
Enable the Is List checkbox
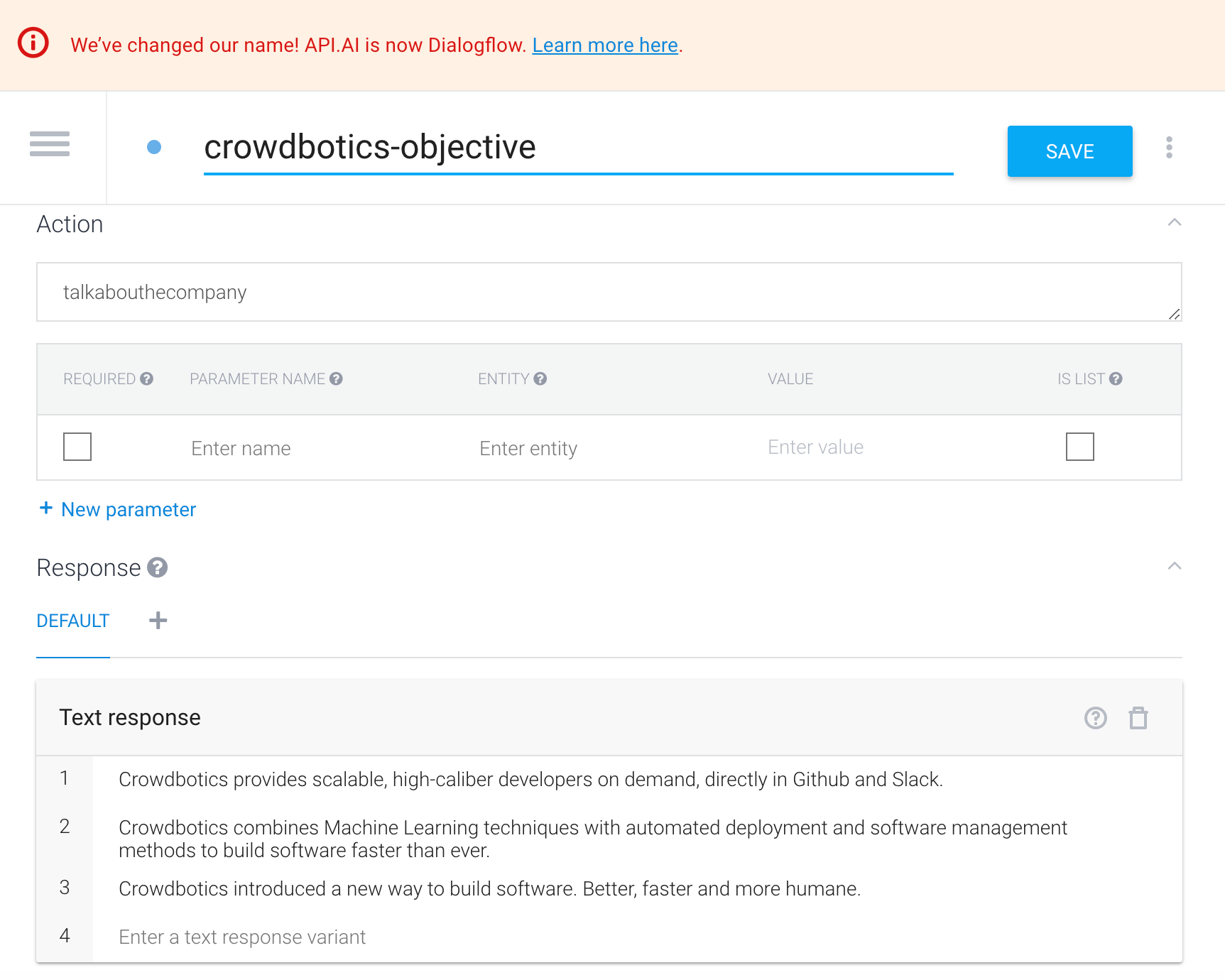coord(1079,447)
